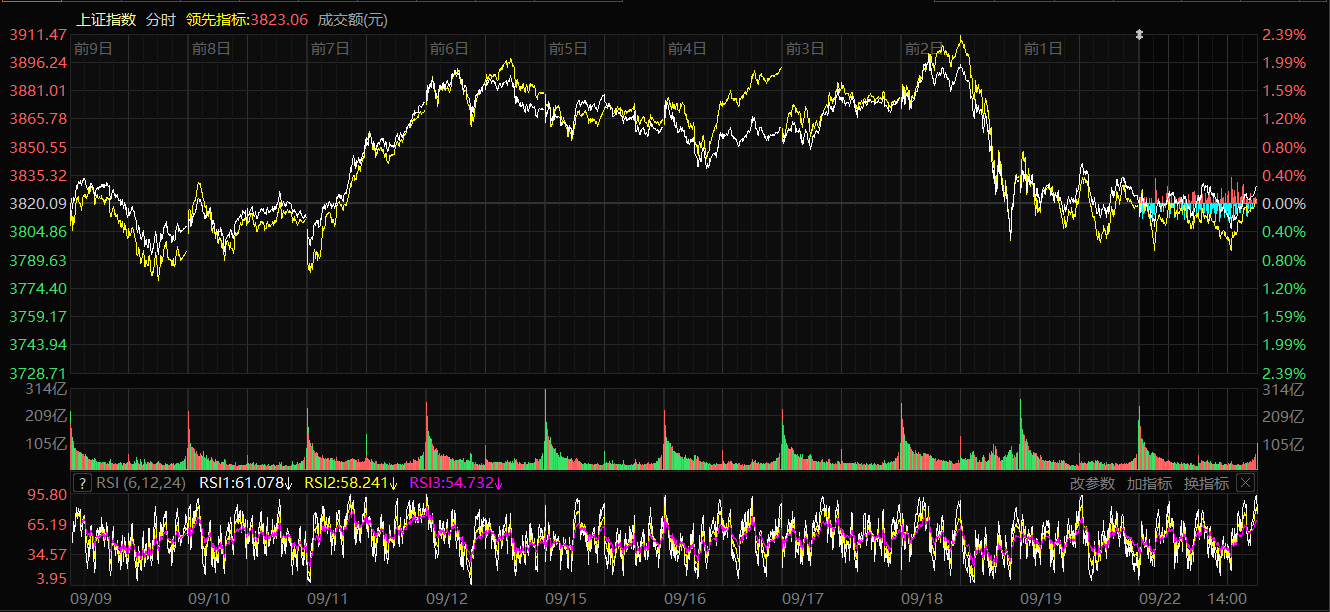Select the 分时 chart mode label
Viewport: 1330px width, 612px height.
[x=160, y=19]
